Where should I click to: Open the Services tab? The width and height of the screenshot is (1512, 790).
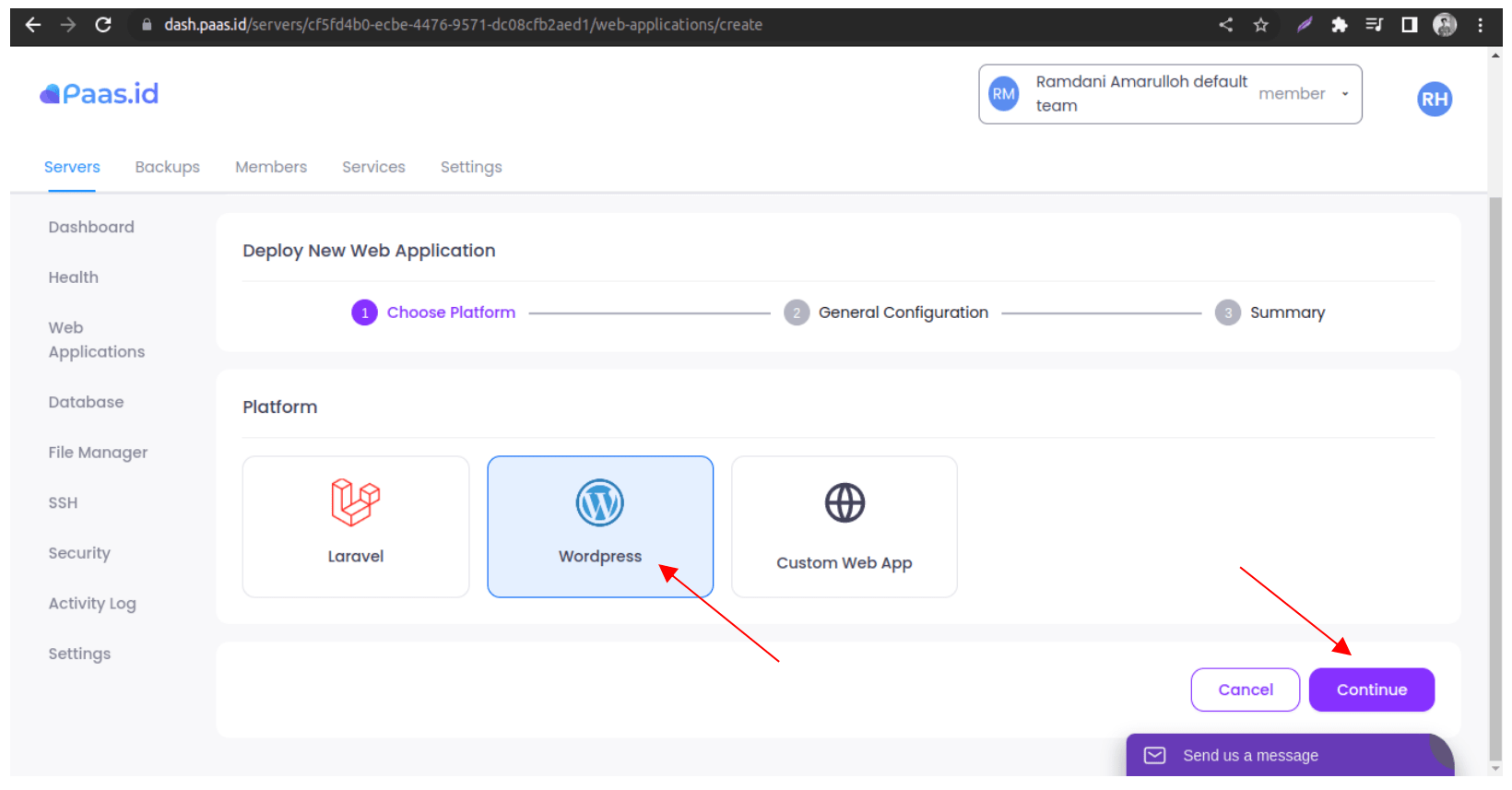coord(373,167)
